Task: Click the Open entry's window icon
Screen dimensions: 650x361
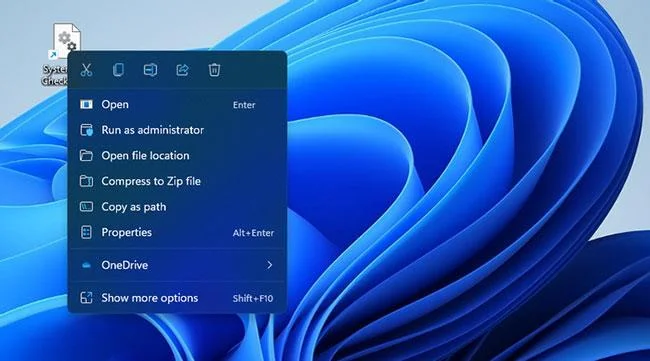Action: pyautogui.click(x=86, y=104)
